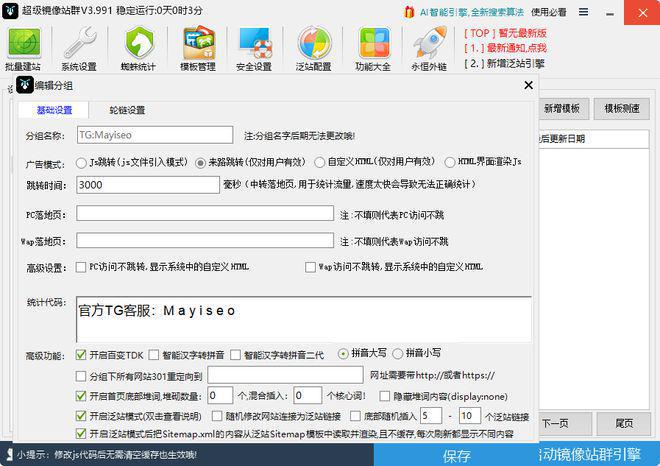Uncheck the 开启百变TDK checkbox
The image size is (660, 466).
click(x=82, y=354)
